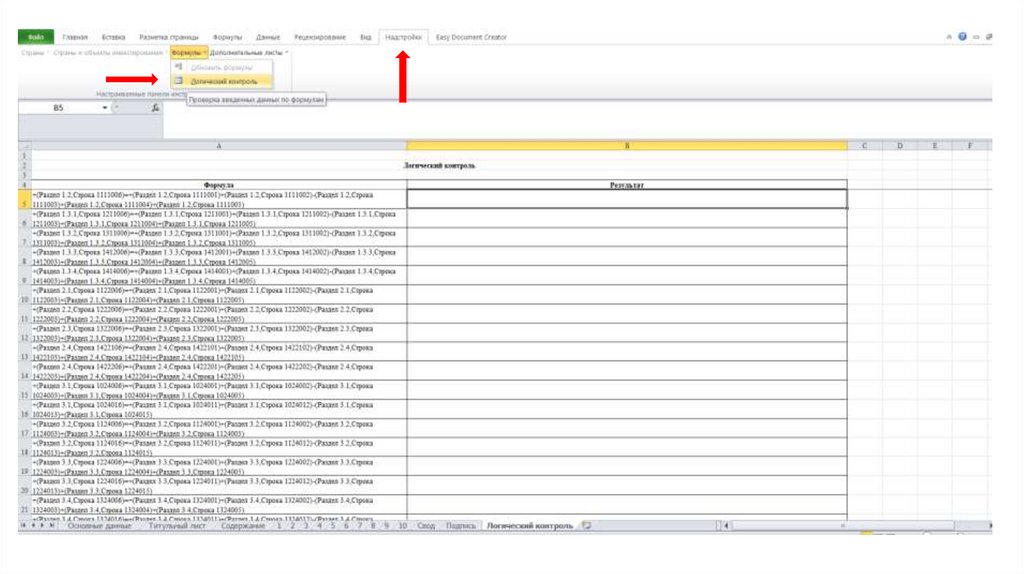
Task: Open the Разметка страницы ribbon tab
Action: 169,37
